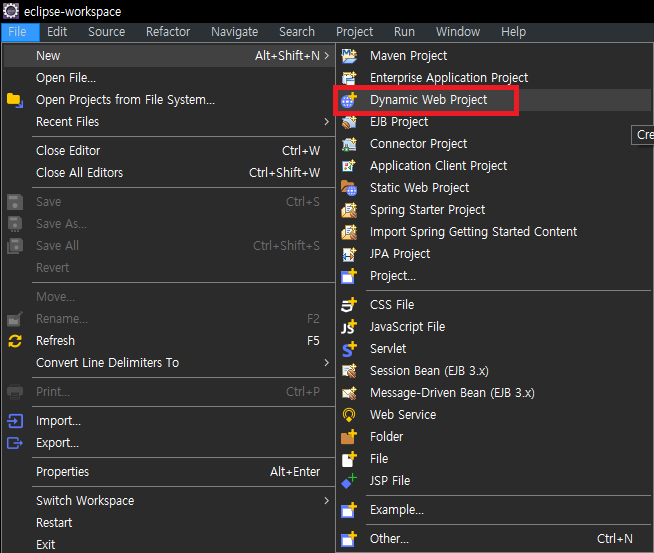Click the Other... wizard icon
654x553 pixels.
pyautogui.click(x=349, y=539)
